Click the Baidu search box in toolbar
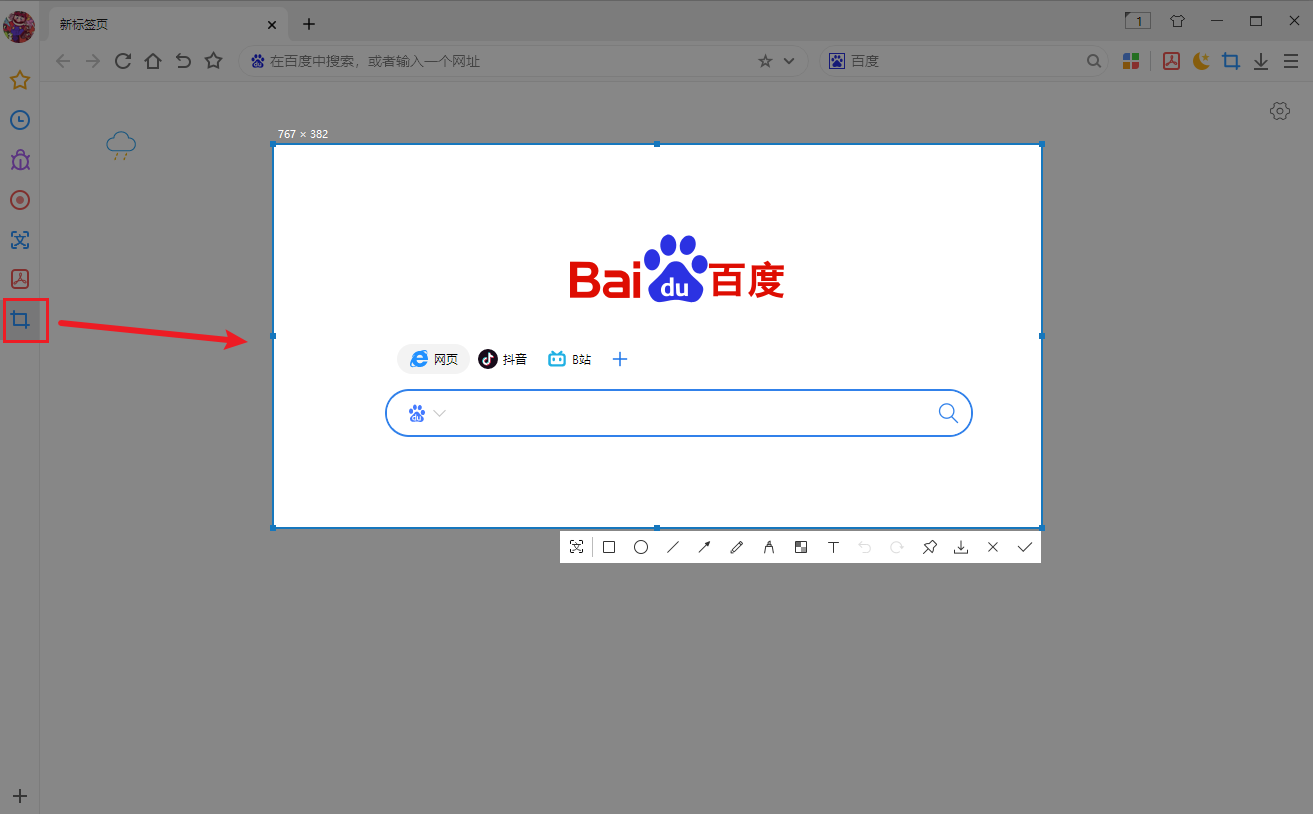This screenshot has width=1313, height=814. pyautogui.click(x=965, y=61)
